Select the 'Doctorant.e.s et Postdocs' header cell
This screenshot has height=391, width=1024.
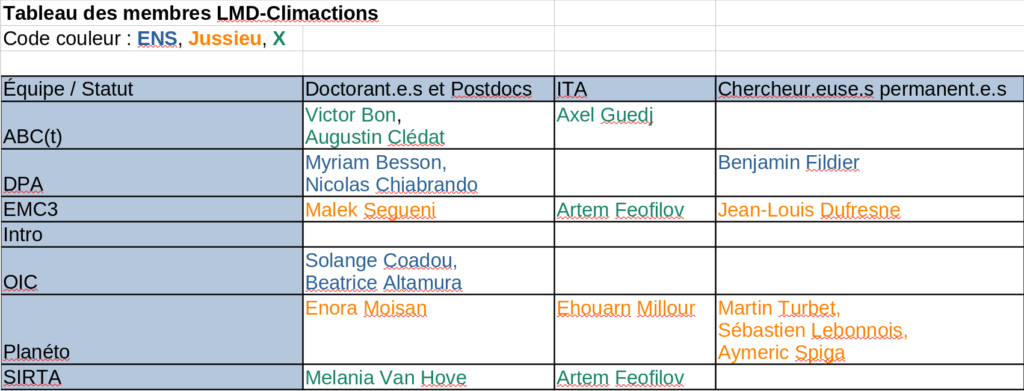click(x=428, y=89)
